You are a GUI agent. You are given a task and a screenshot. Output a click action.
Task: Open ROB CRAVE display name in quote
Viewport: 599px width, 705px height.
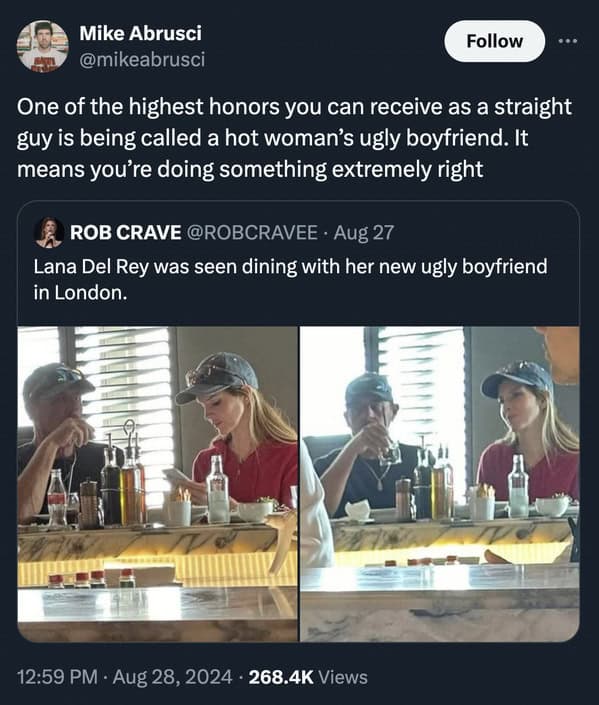(x=125, y=232)
